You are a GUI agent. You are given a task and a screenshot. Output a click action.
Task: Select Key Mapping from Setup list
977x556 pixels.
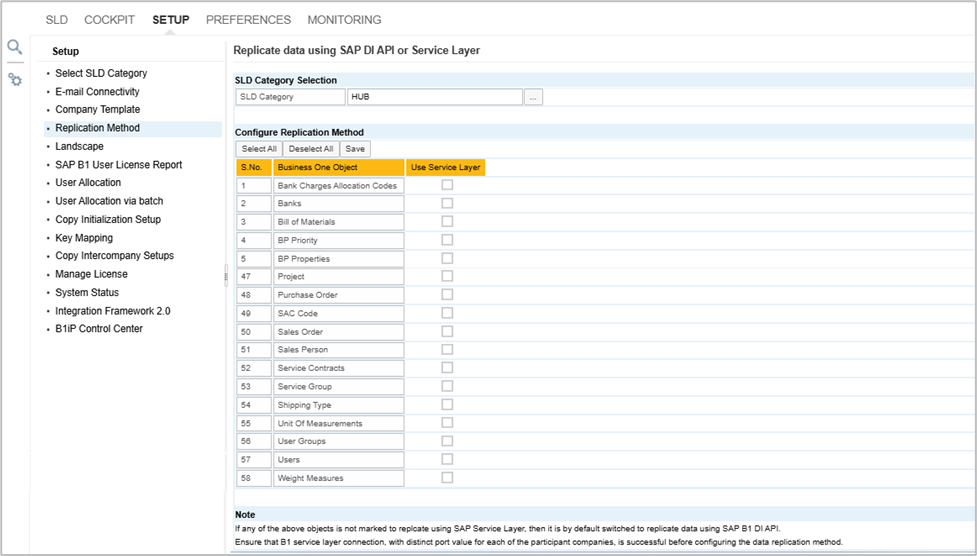coord(84,238)
